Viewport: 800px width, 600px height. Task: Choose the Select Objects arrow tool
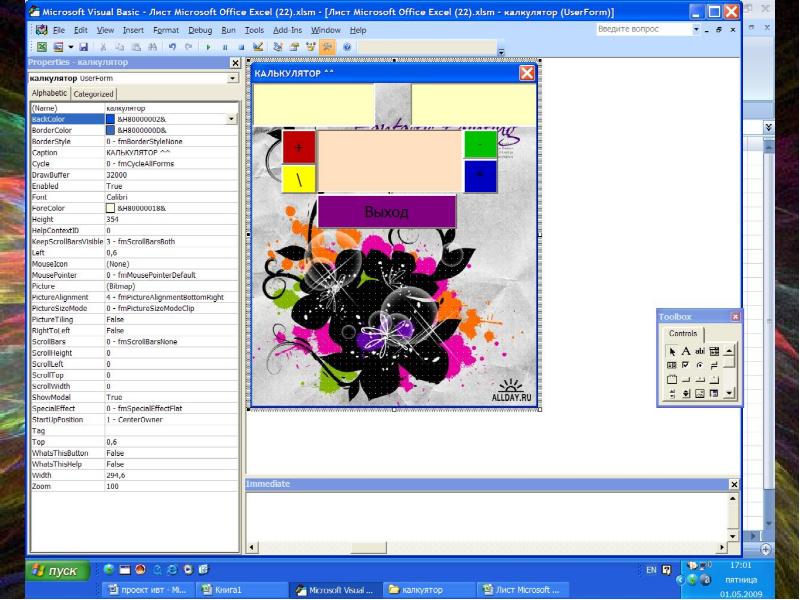click(x=672, y=351)
